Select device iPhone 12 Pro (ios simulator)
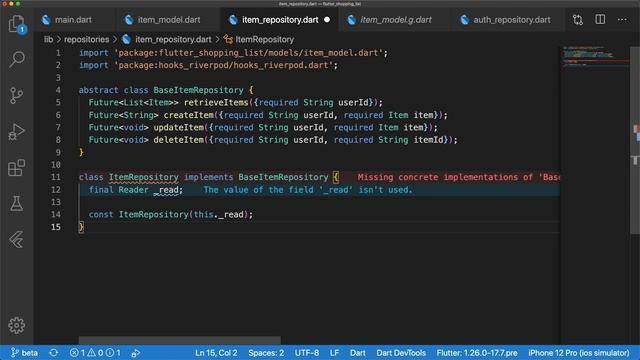Image resolution: width=640 pixels, height=360 pixels. coord(579,353)
